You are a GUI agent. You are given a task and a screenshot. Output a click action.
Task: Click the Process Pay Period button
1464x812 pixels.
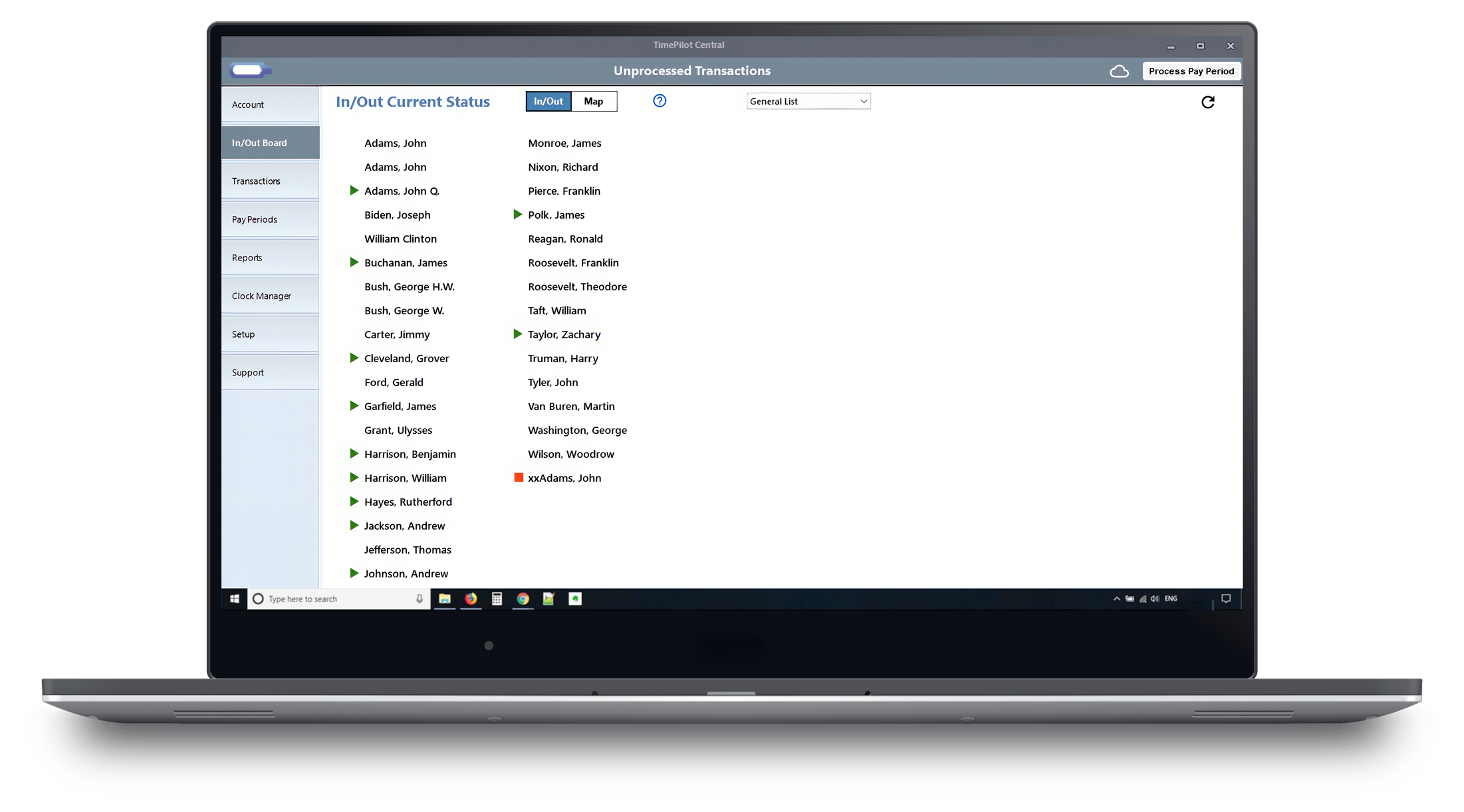pyautogui.click(x=1191, y=71)
